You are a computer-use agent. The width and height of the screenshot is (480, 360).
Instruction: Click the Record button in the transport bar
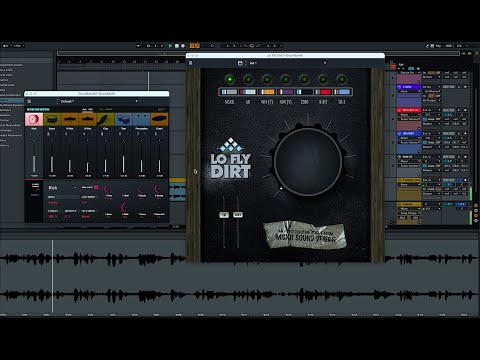(183, 46)
